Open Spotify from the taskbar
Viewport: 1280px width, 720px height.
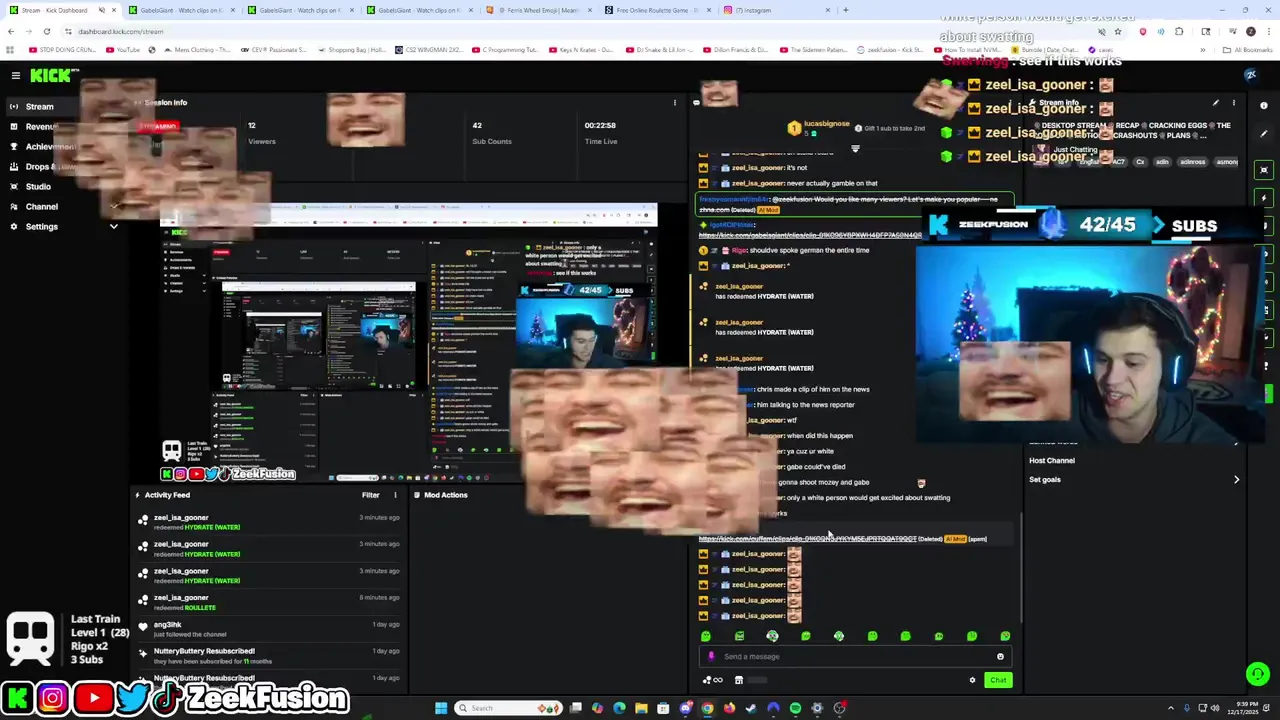pos(795,708)
